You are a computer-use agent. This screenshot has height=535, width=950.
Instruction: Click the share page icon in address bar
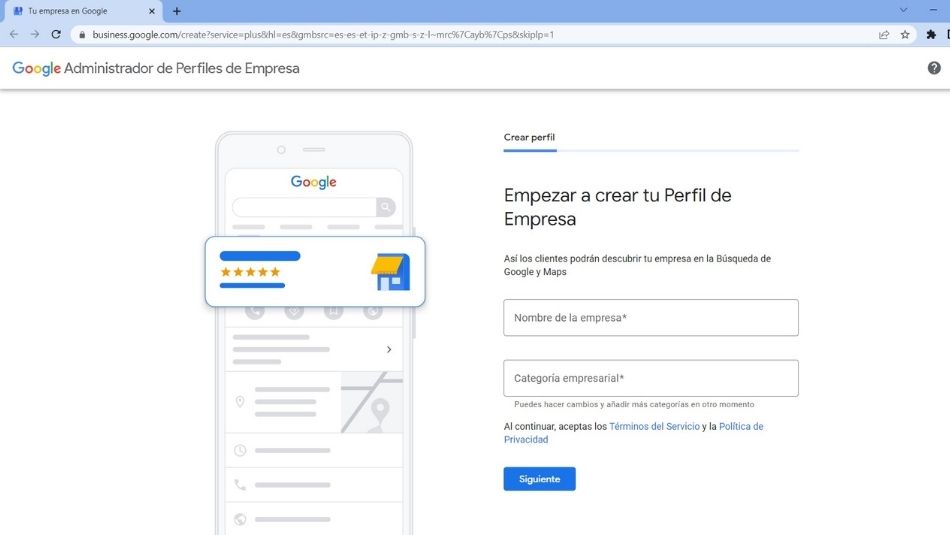(x=884, y=34)
